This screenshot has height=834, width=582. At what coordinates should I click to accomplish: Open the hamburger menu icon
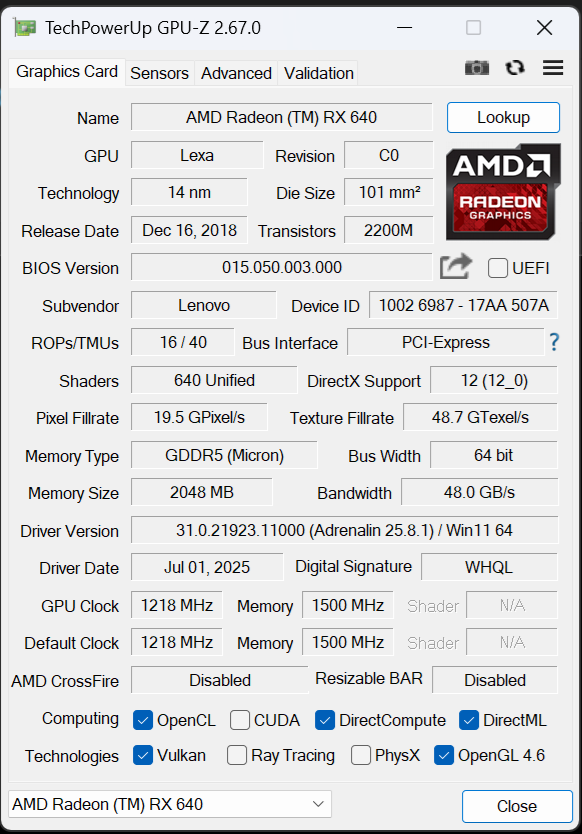pyautogui.click(x=552, y=67)
